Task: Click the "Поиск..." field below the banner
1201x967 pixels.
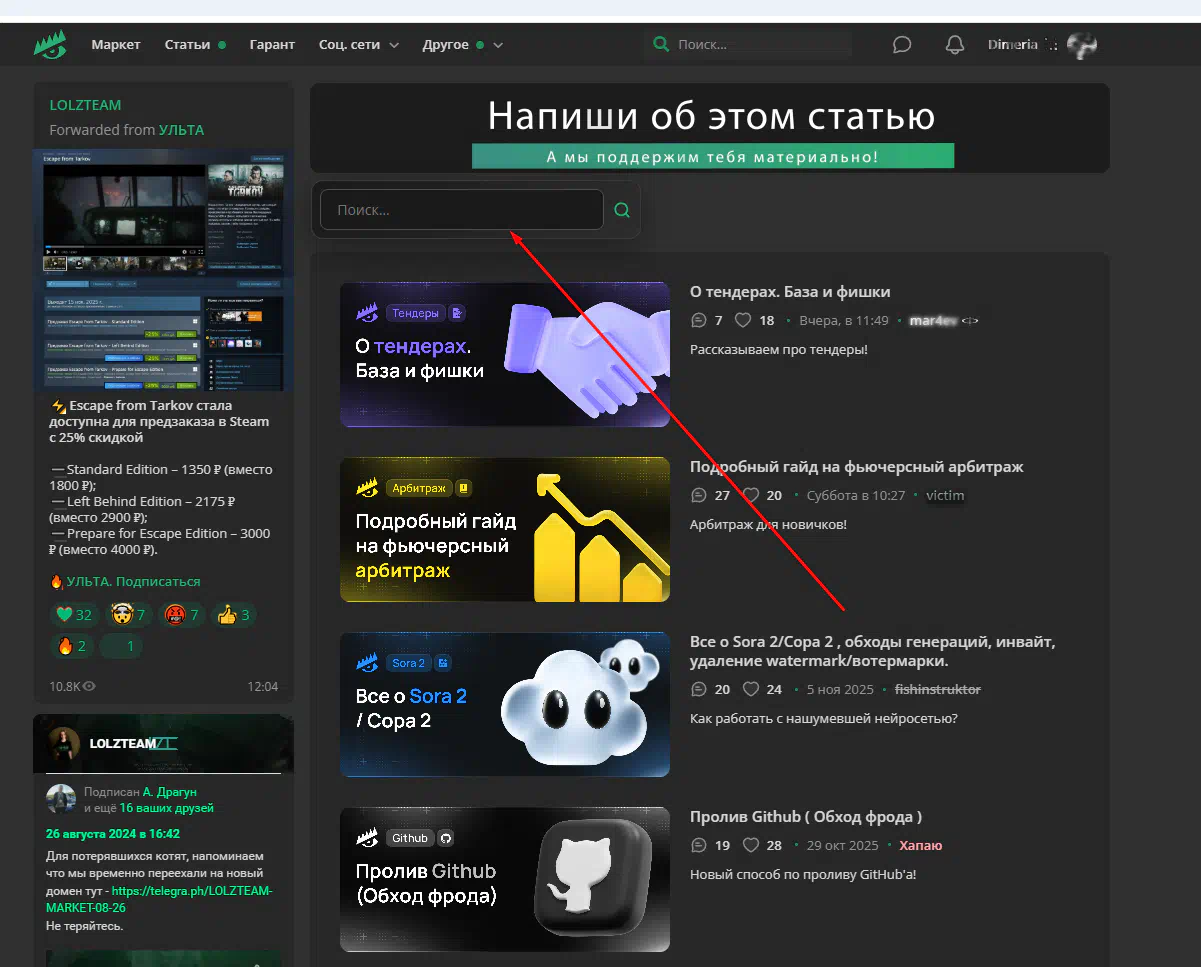Action: tap(461, 210)
